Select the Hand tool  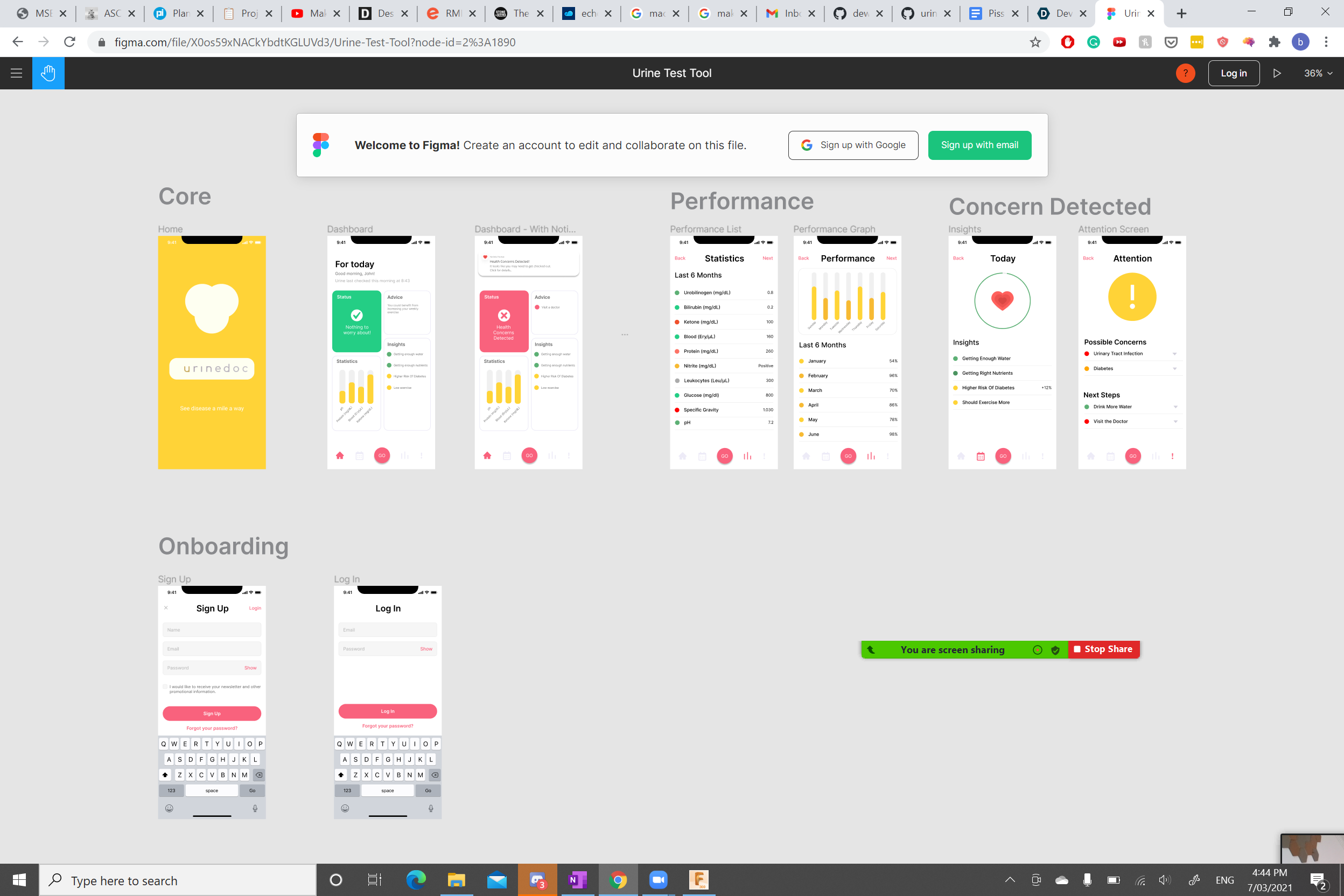(x=48, y=73)
